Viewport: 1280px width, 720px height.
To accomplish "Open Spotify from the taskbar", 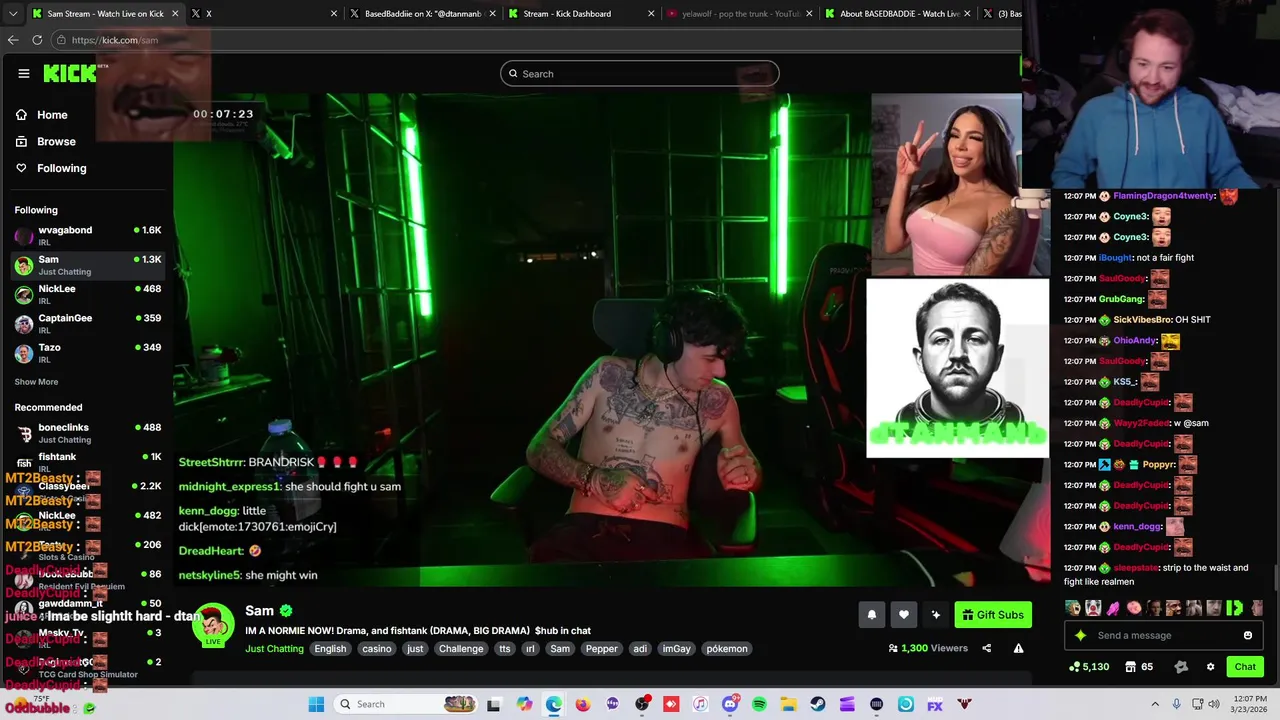I will [x=759, y=704].
